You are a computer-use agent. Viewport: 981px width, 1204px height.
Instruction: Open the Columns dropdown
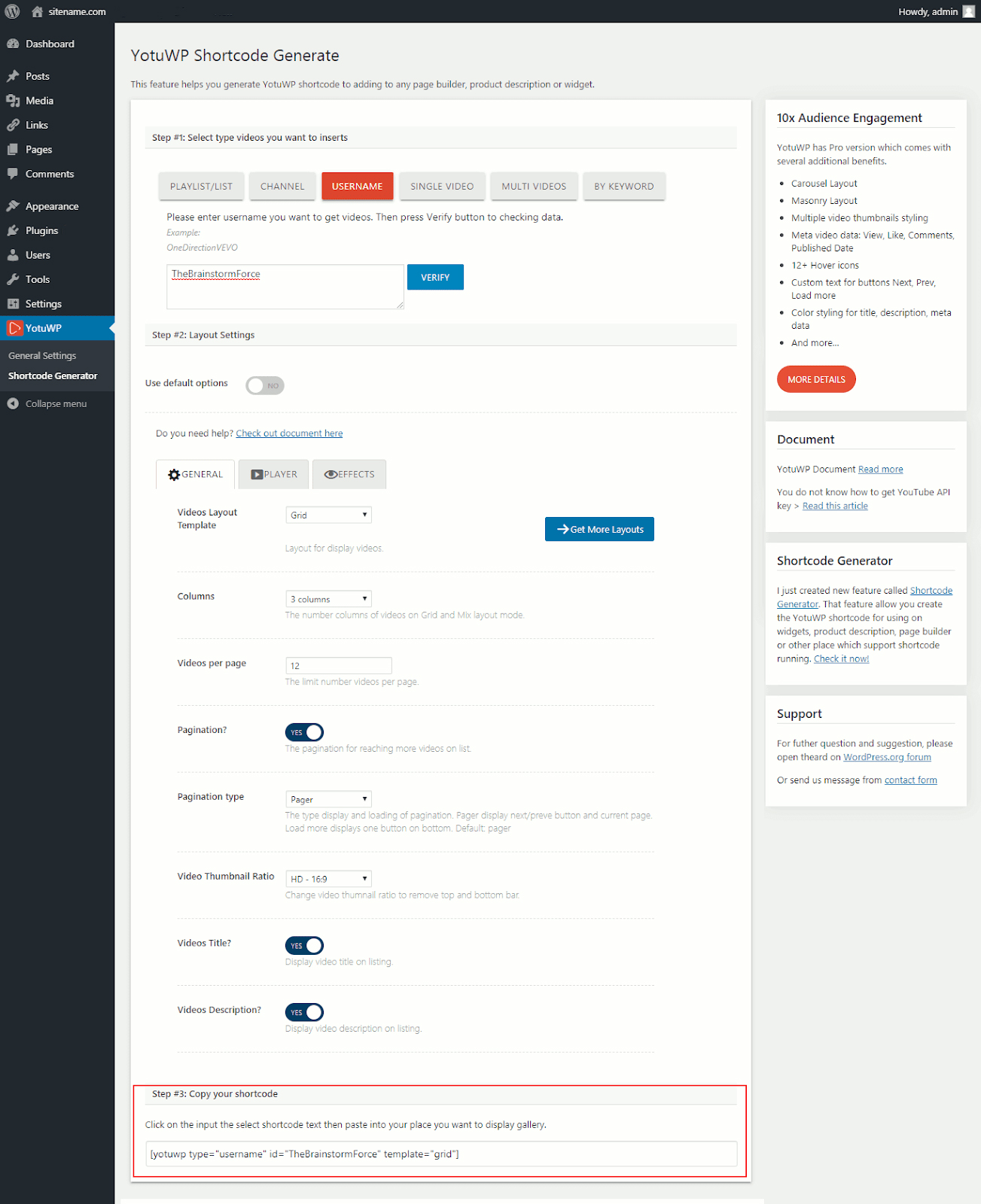tap(329, 599)
